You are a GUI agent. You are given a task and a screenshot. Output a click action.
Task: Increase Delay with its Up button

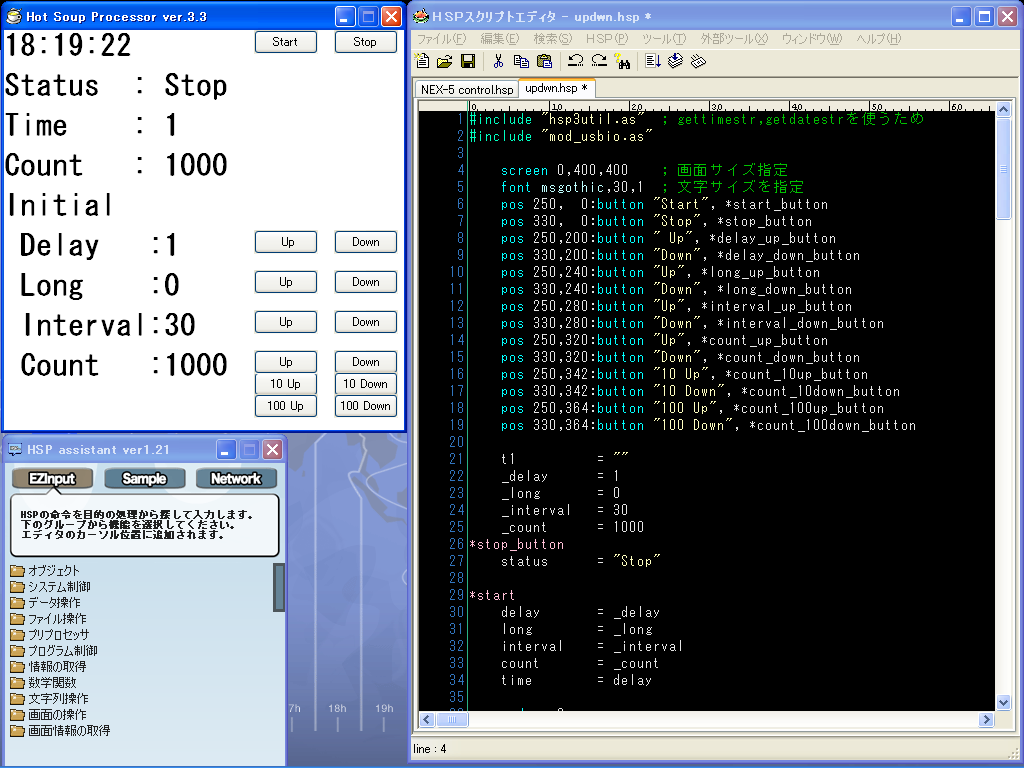click(x=285, y=242)
